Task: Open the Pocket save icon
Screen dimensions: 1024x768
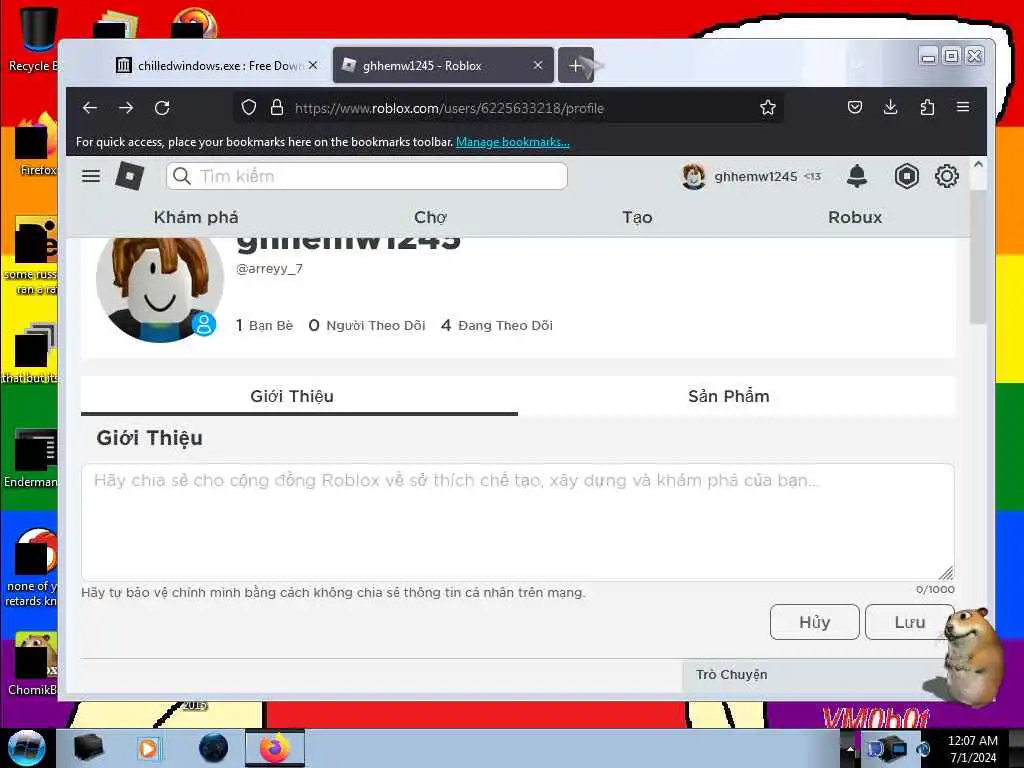Action: coord(855,107)
